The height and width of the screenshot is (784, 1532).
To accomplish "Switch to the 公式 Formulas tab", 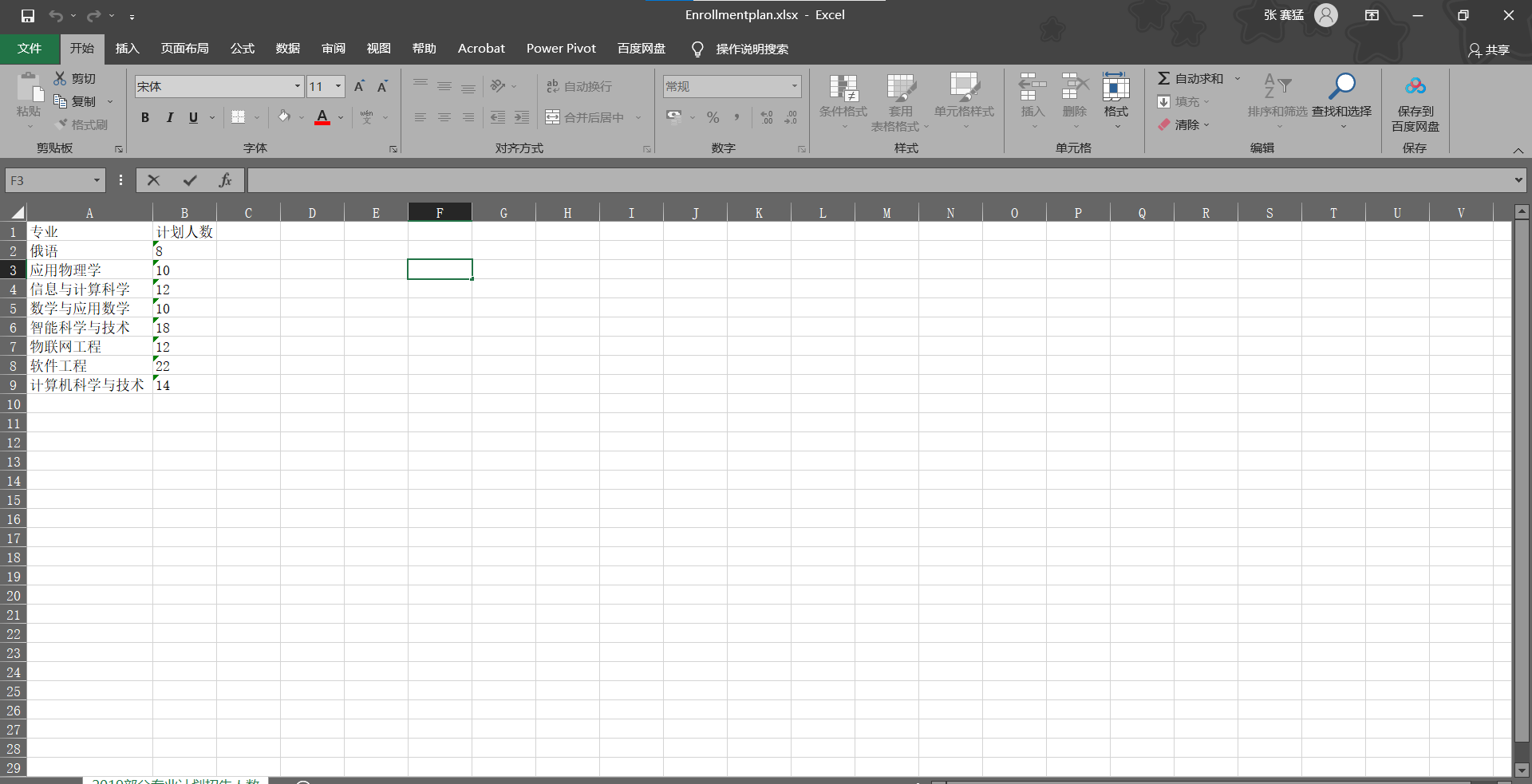I will 243,49.
